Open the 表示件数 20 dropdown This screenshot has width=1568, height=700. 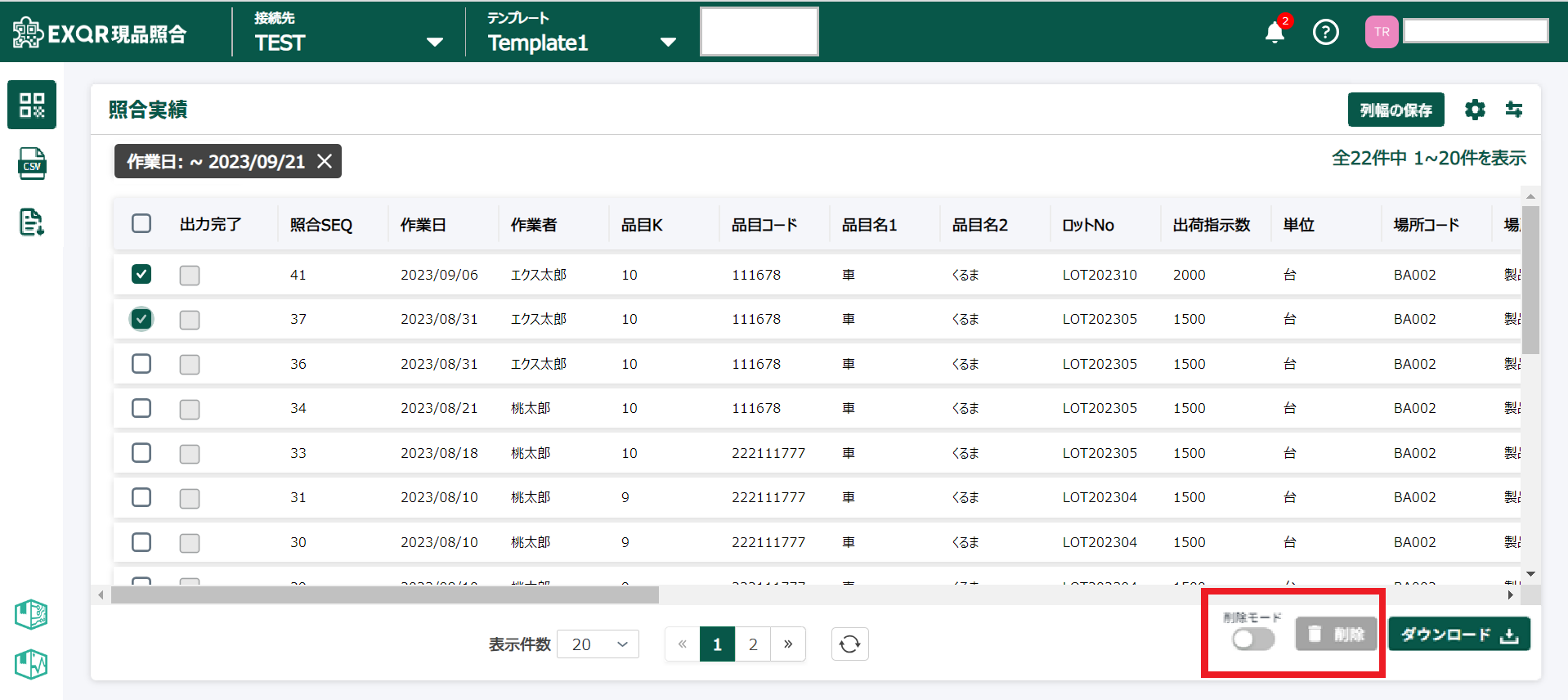pos(598,644)
